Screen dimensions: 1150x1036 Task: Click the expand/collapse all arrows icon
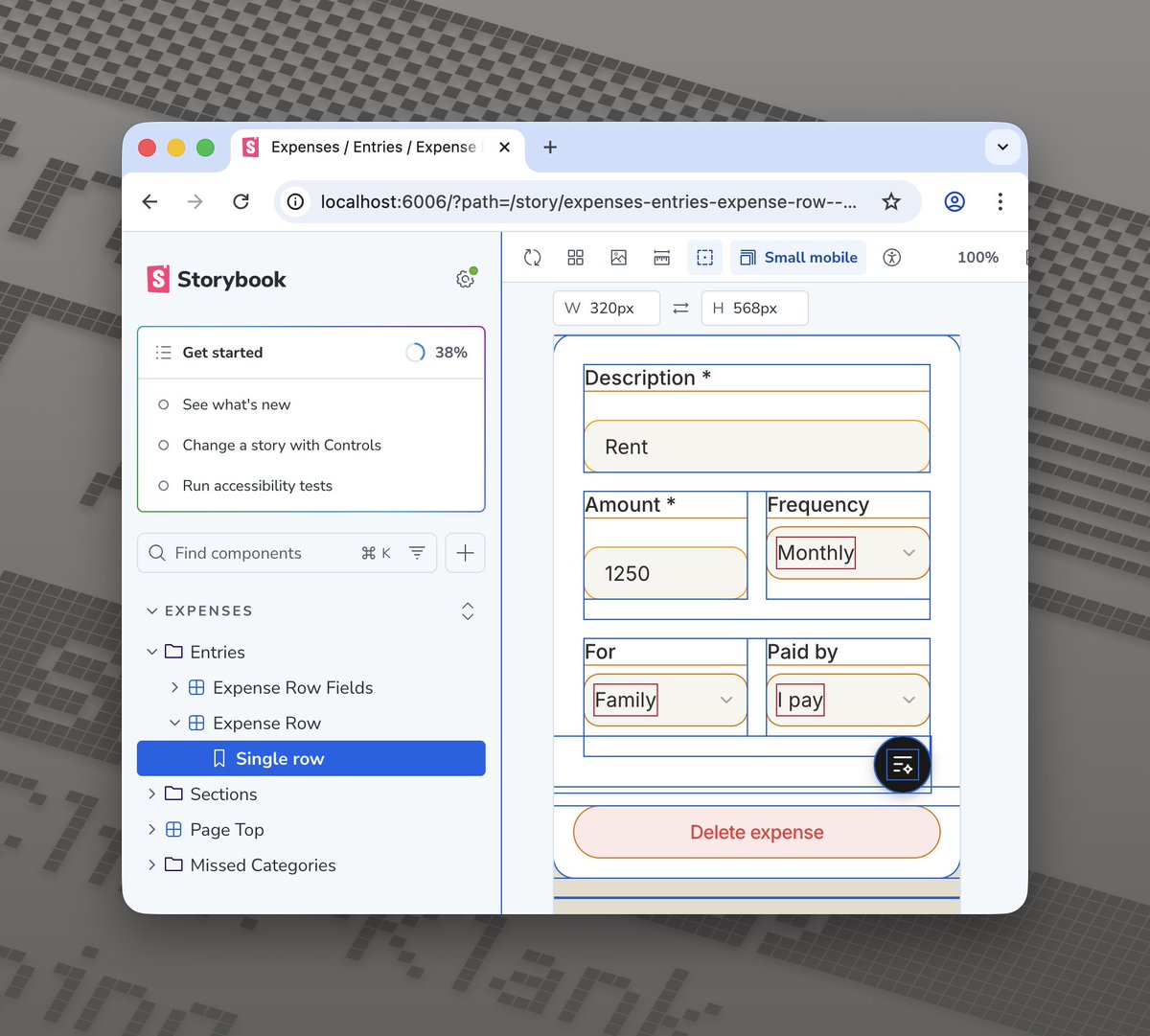[468, 610]
